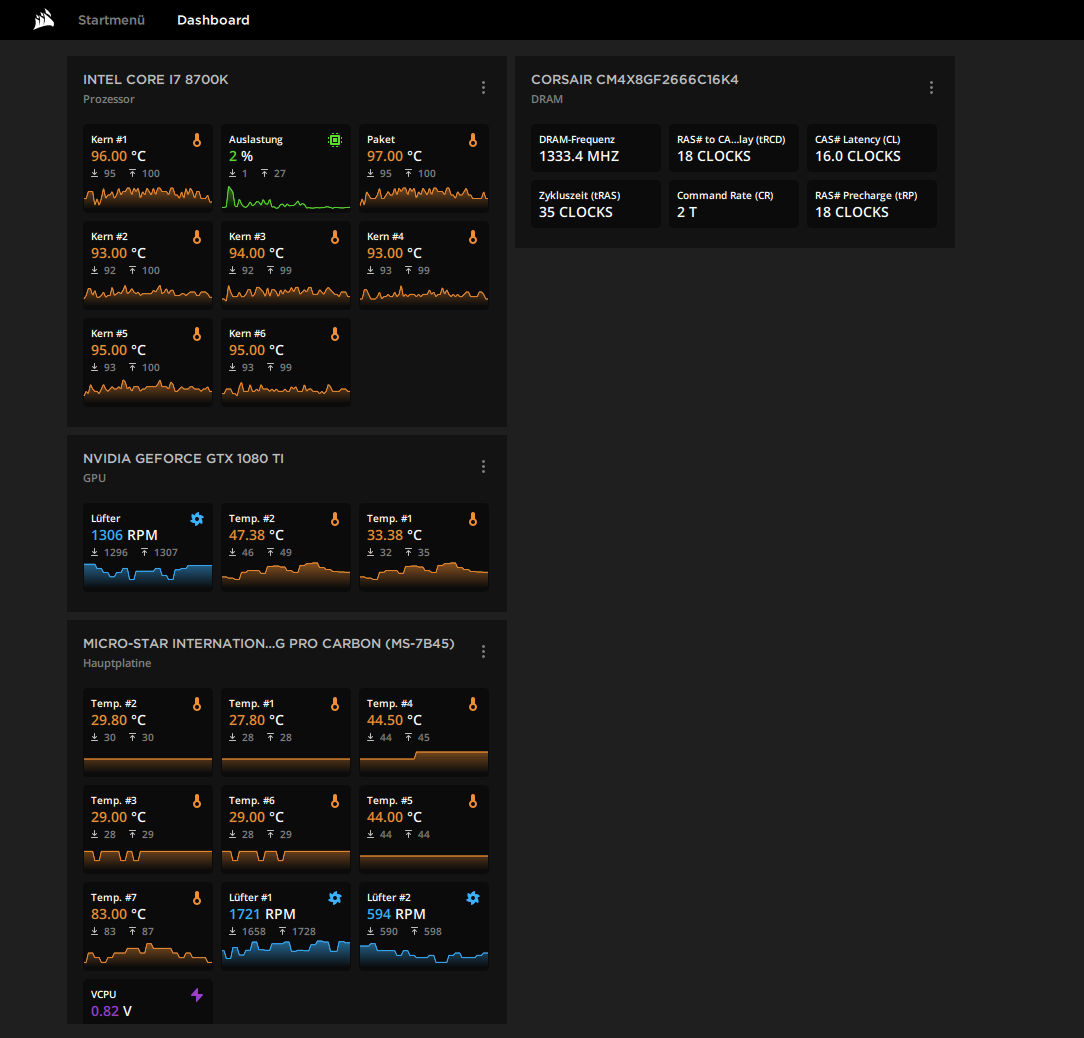Click the Command Rate (CR) tile

tap(733, 204)
